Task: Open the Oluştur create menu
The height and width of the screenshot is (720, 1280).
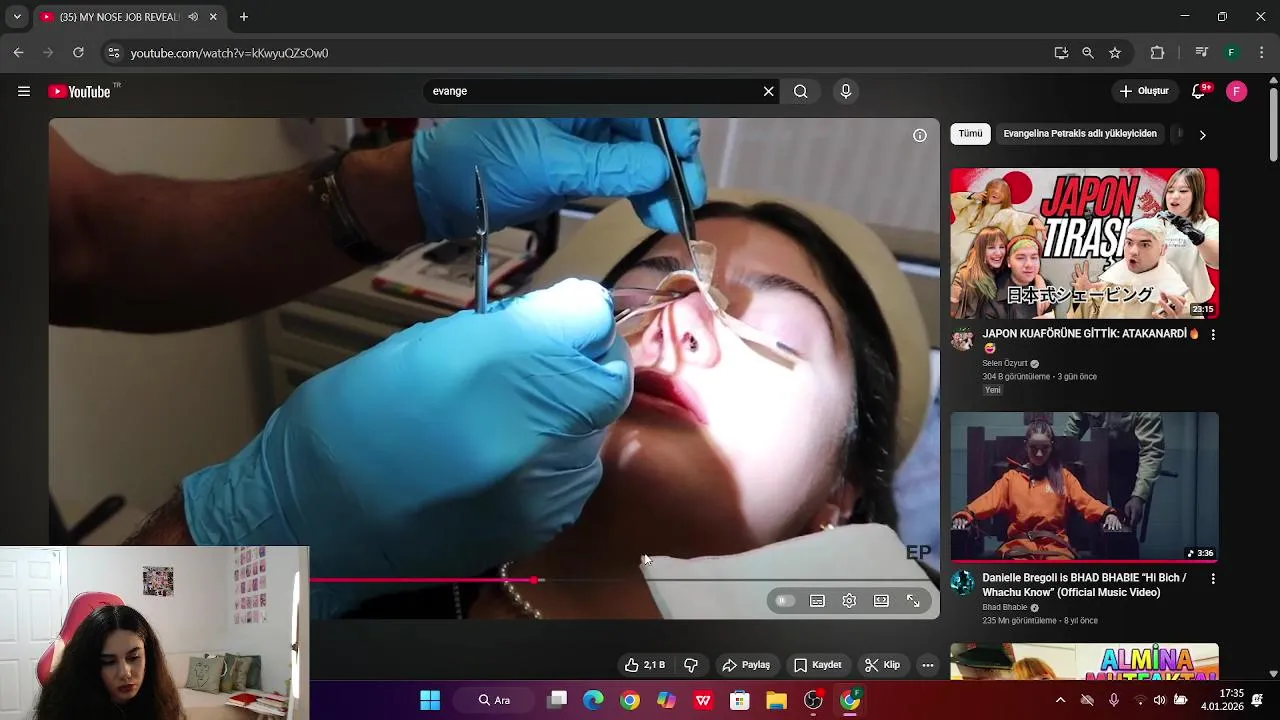Action: click(1144, 91)
